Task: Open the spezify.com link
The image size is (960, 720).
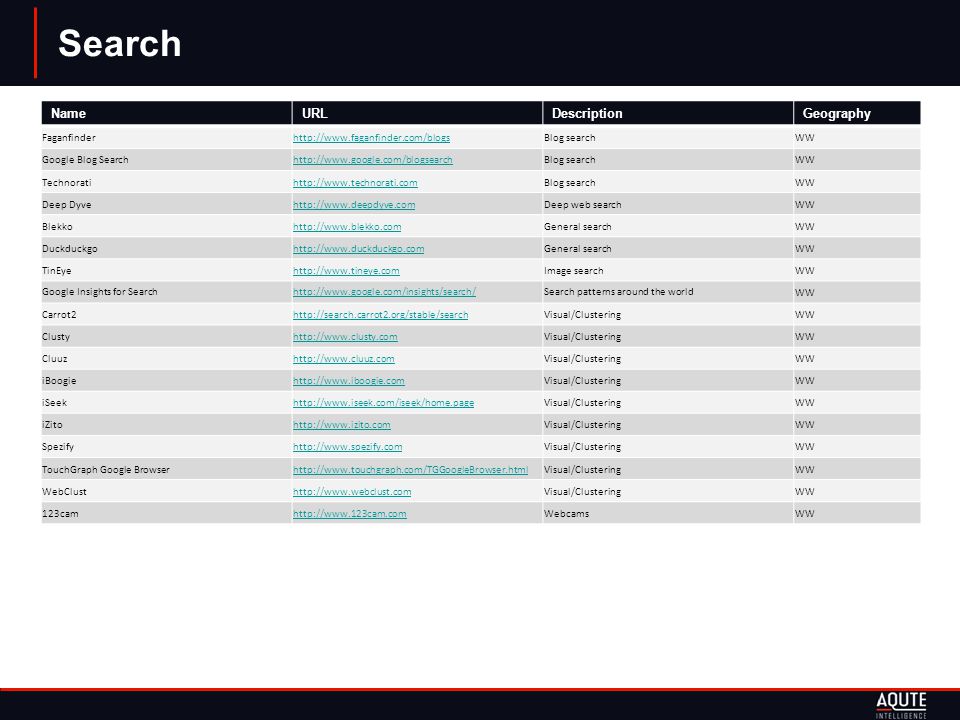Action: click(347, 447)
